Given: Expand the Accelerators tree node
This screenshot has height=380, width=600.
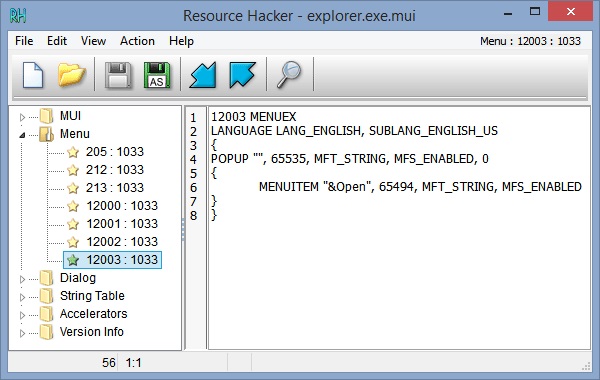Looking at the screenshot, I should [22, 315].
